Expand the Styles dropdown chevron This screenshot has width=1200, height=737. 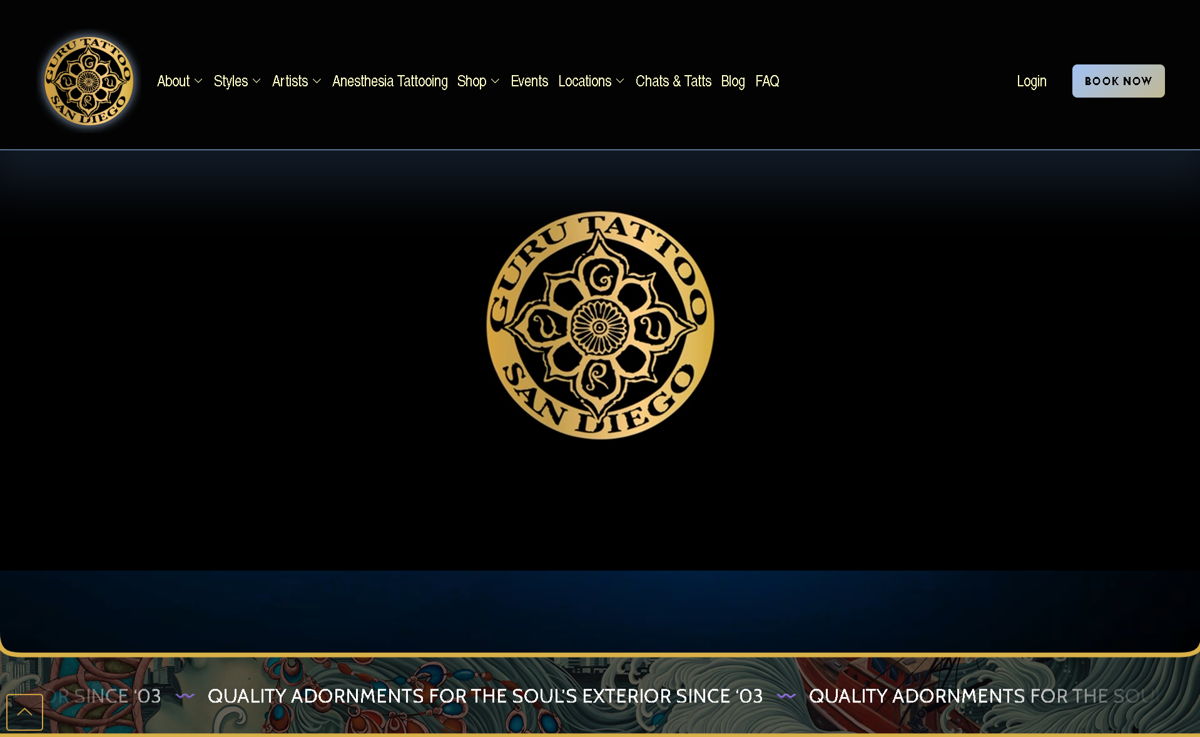[256, 82]
